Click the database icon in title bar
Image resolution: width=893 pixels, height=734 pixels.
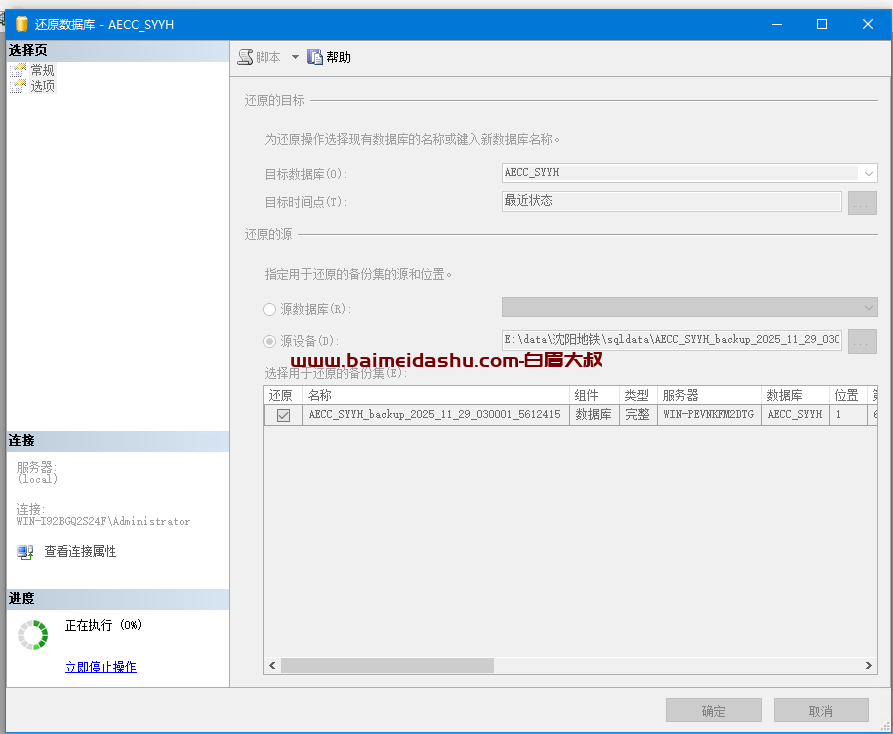(22, 24)
